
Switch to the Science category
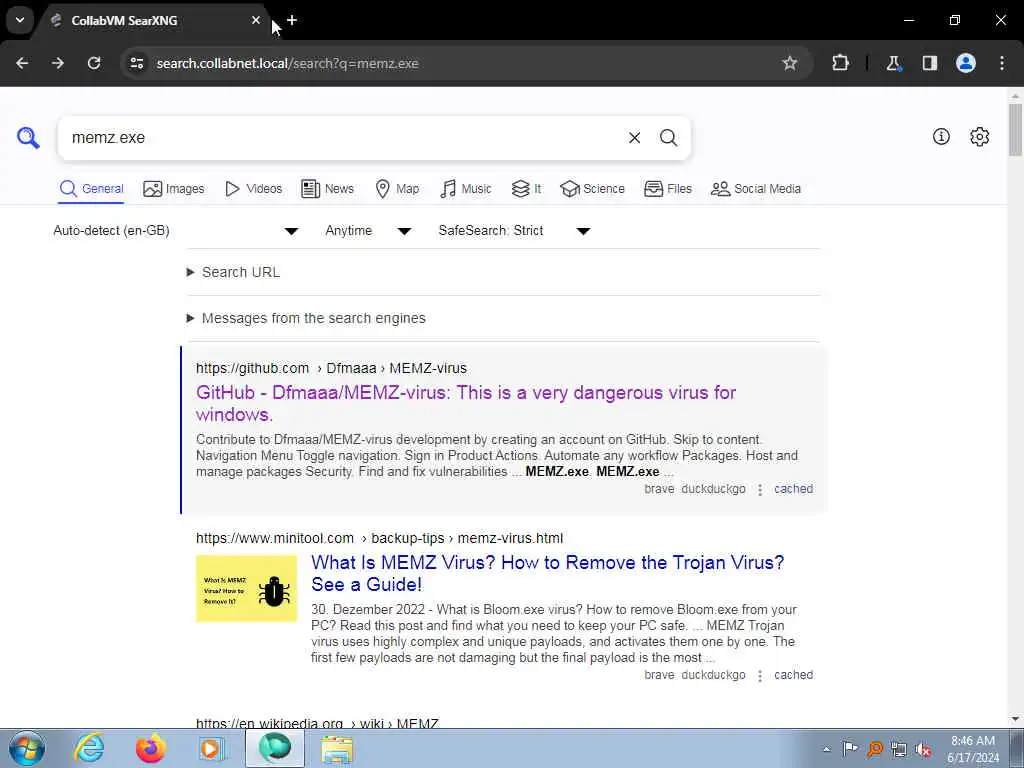click(x=592, y=189)
